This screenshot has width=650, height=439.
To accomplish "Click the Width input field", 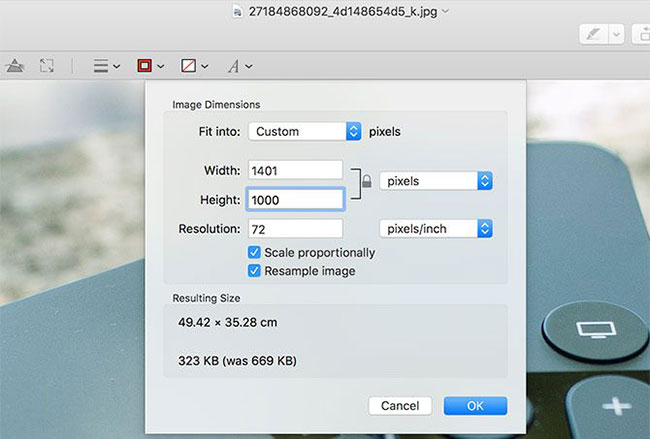I will 295,170.
